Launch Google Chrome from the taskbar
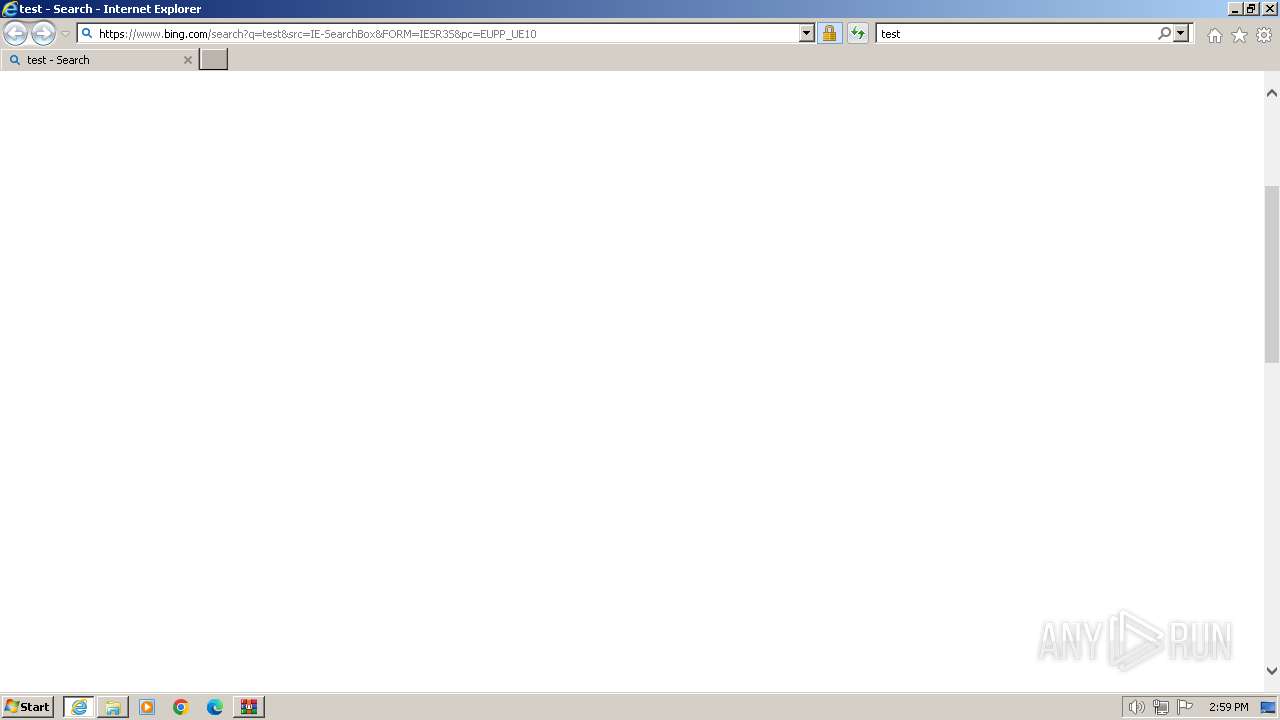Image resolution: width=1280 pixels, height=720 pixels. tap(181, 707)
